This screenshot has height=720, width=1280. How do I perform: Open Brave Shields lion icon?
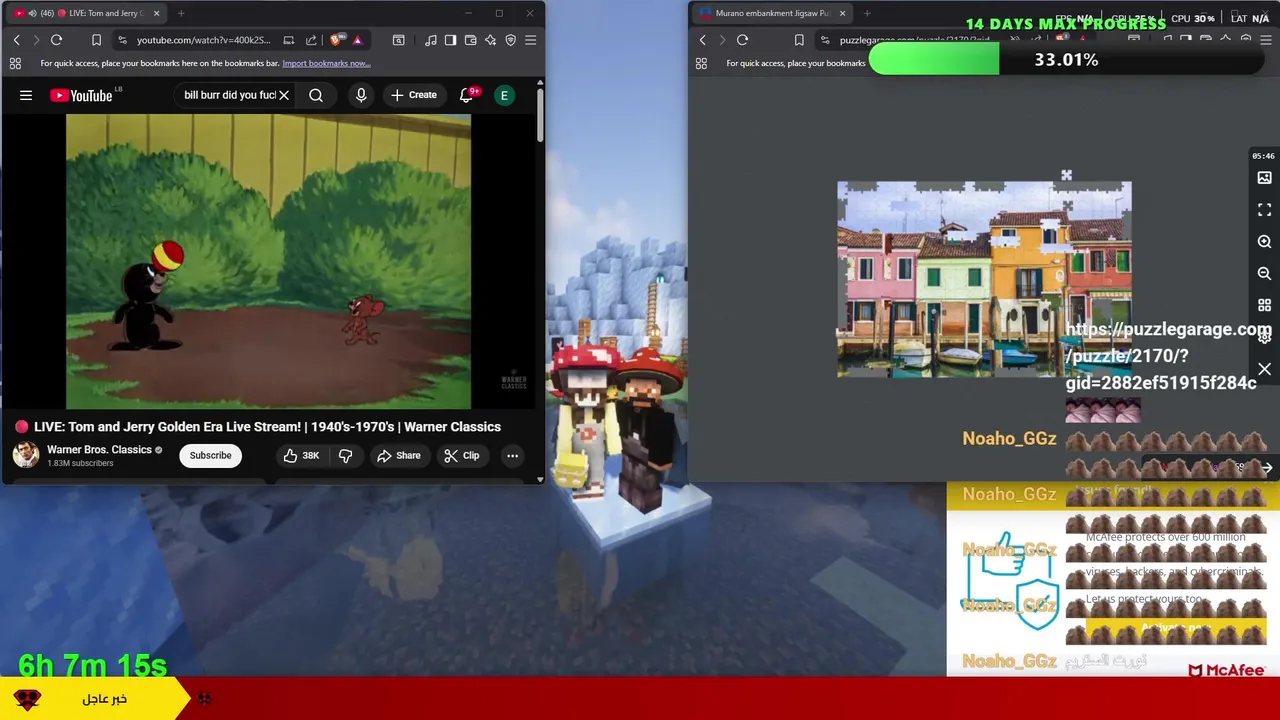[337, 40]
